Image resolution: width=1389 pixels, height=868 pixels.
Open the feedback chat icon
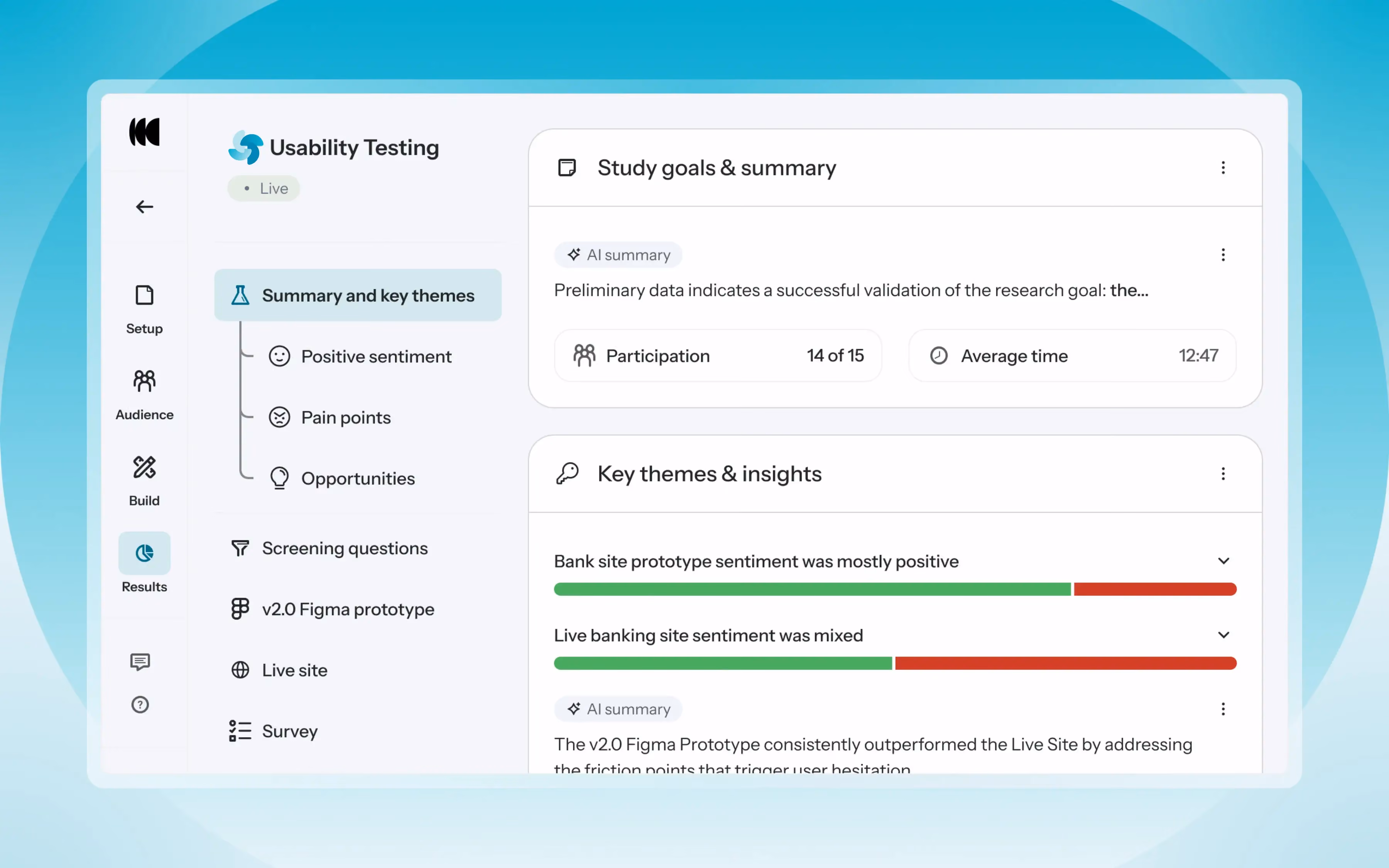tap(140, 662)
